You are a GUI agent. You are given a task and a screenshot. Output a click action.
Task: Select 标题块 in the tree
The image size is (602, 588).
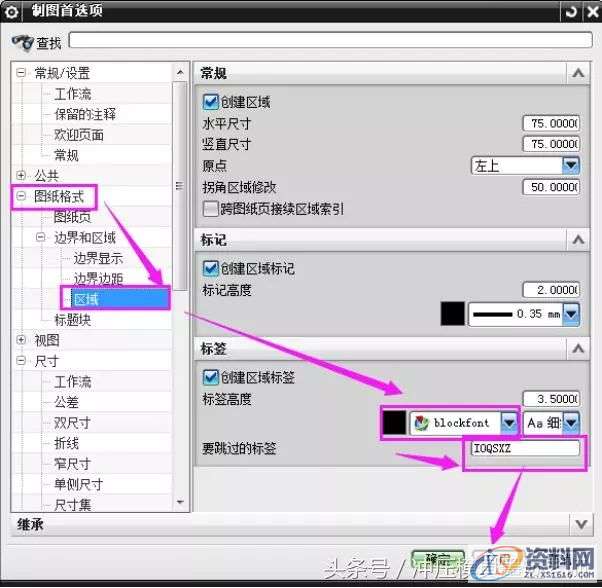coord(73,320)
